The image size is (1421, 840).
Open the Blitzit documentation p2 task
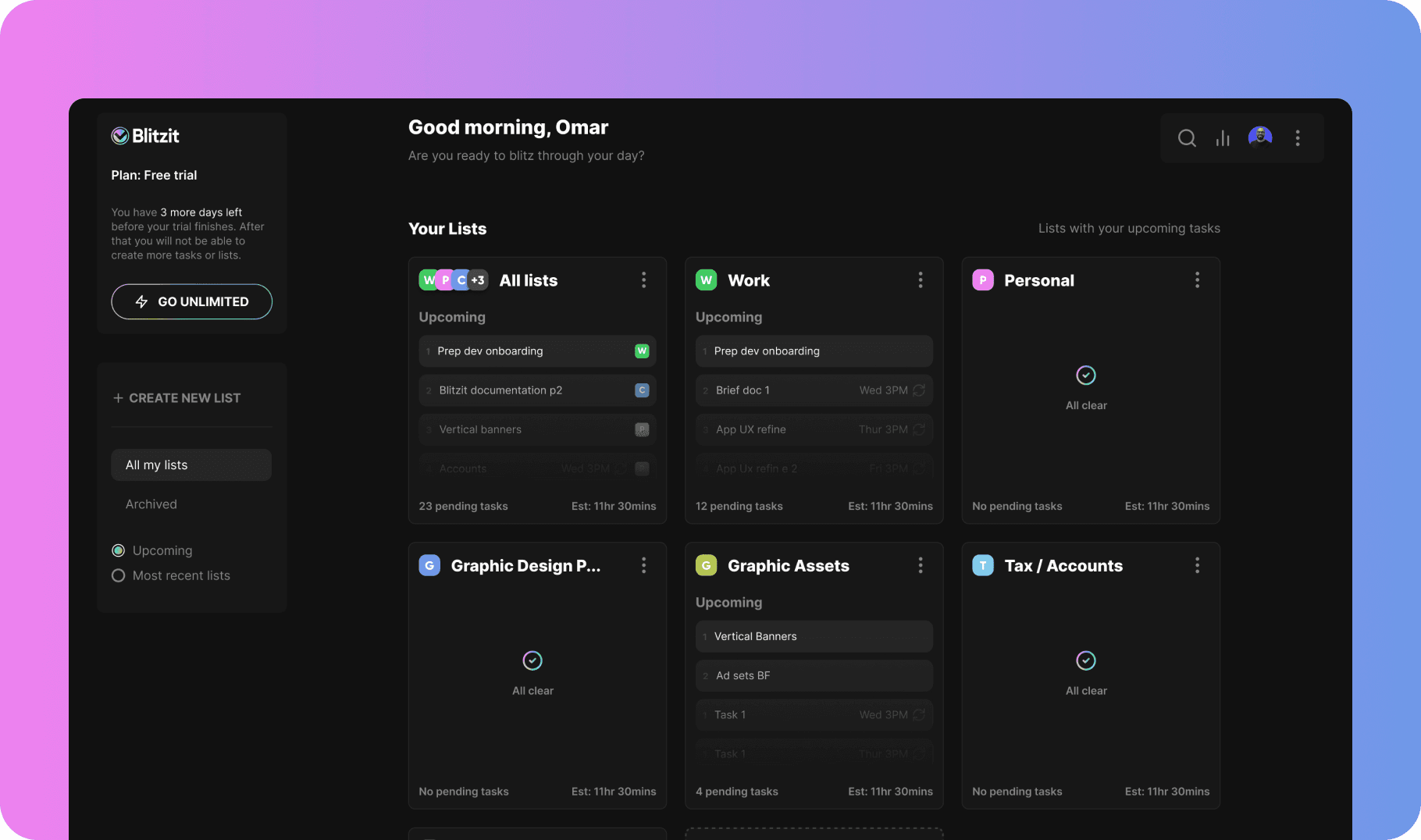(x=537, y=390)
